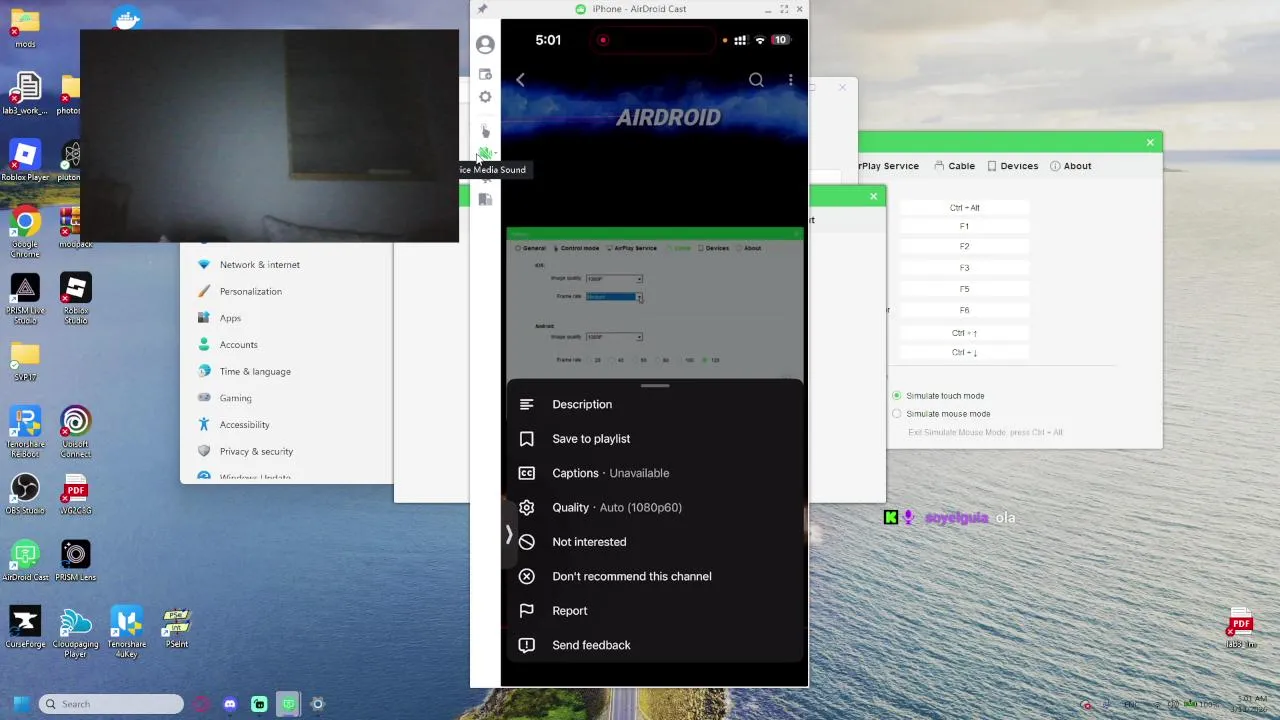The image size is (1280, 720).
Task: Open the AirPlay Service tab
Action: point(888,166)
